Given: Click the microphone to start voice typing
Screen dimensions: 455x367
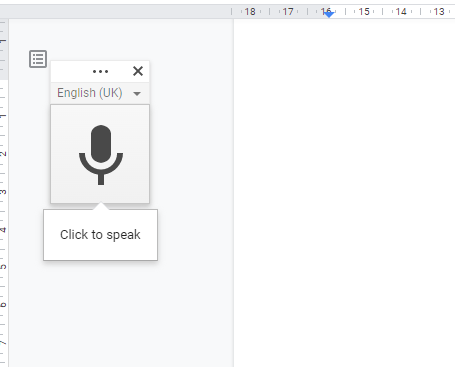Looking at the screenshot, I should [x=100, y=154].
